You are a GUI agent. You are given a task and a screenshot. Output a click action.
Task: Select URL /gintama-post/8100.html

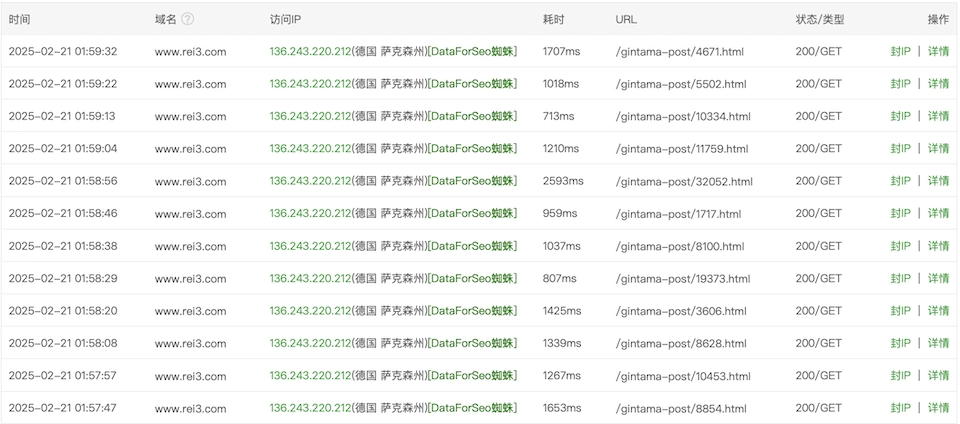pyautogui.click(x=680, y=246)
